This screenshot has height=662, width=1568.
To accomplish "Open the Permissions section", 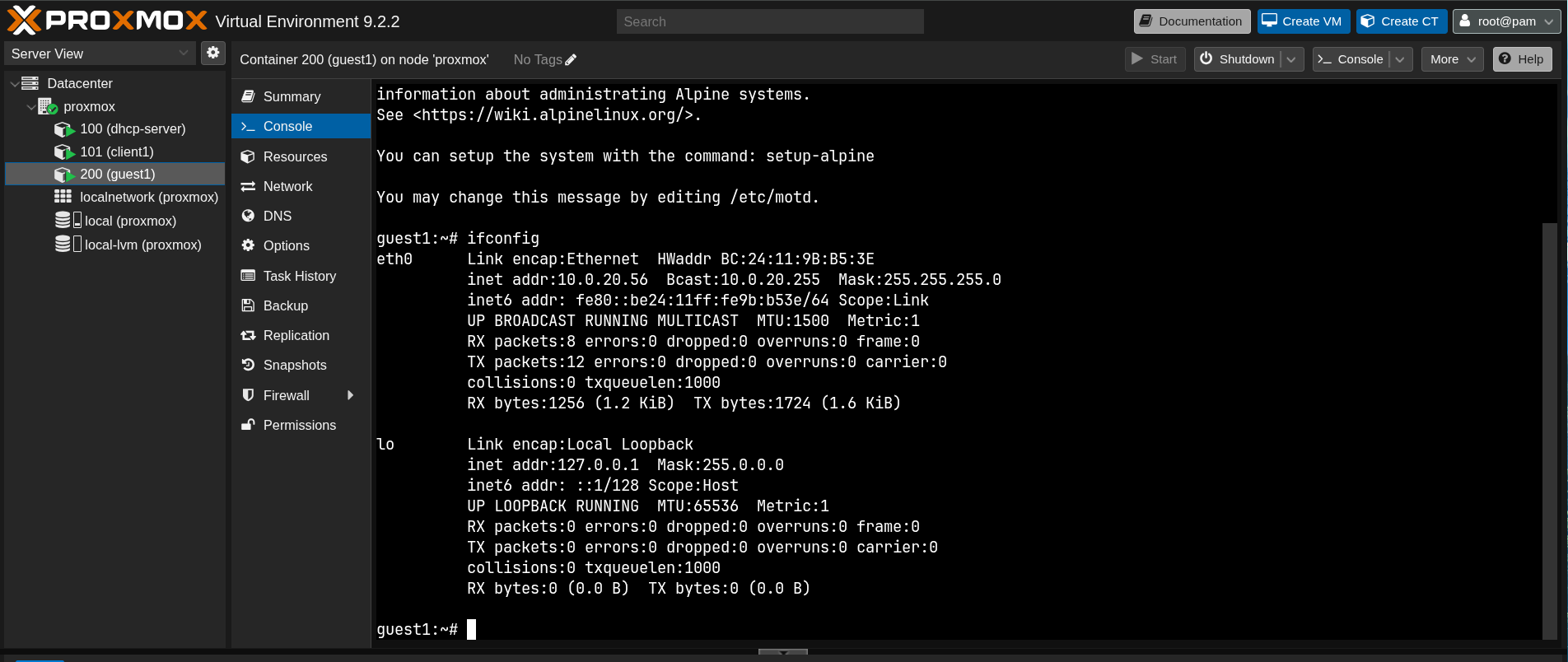I will [x=301, y=425].
